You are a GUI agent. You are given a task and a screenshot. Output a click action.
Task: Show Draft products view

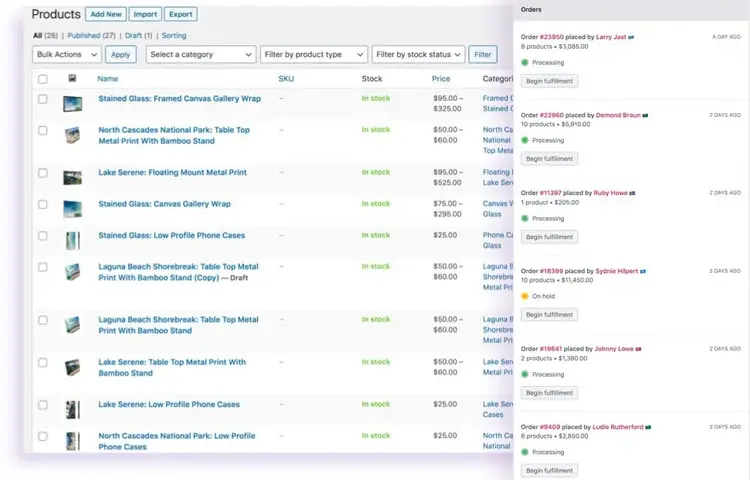pyautogui.click(x=133, y=35)
